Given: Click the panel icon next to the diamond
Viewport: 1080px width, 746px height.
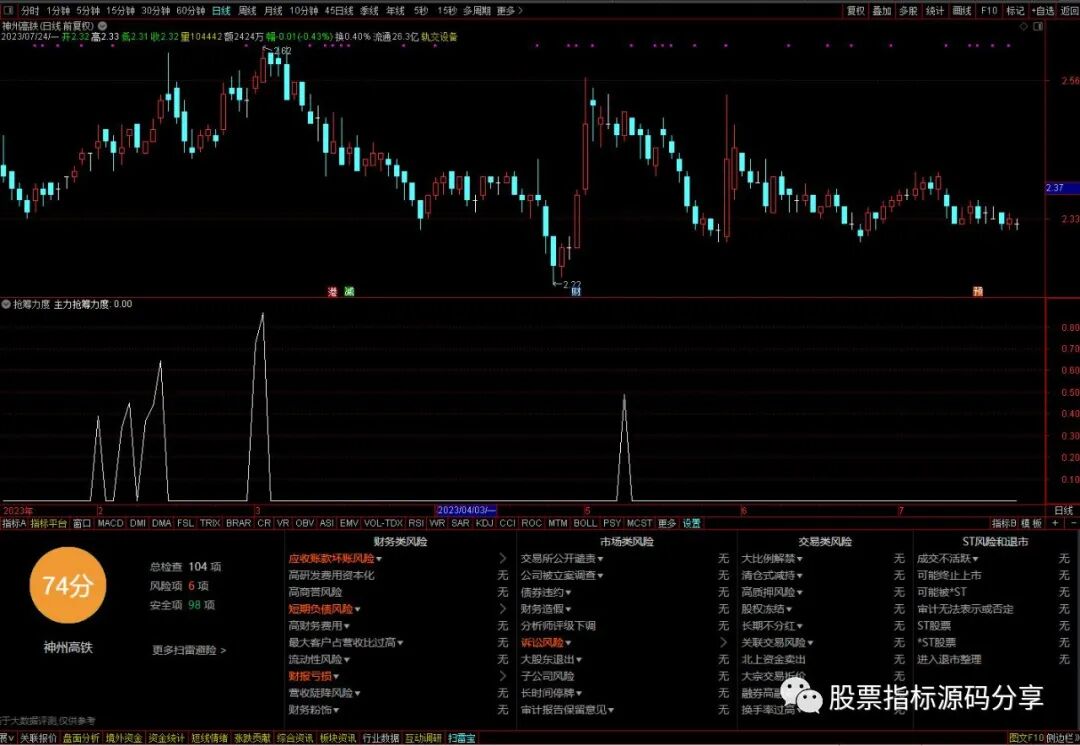Looking at the screenshot, I should [1038, 26].
